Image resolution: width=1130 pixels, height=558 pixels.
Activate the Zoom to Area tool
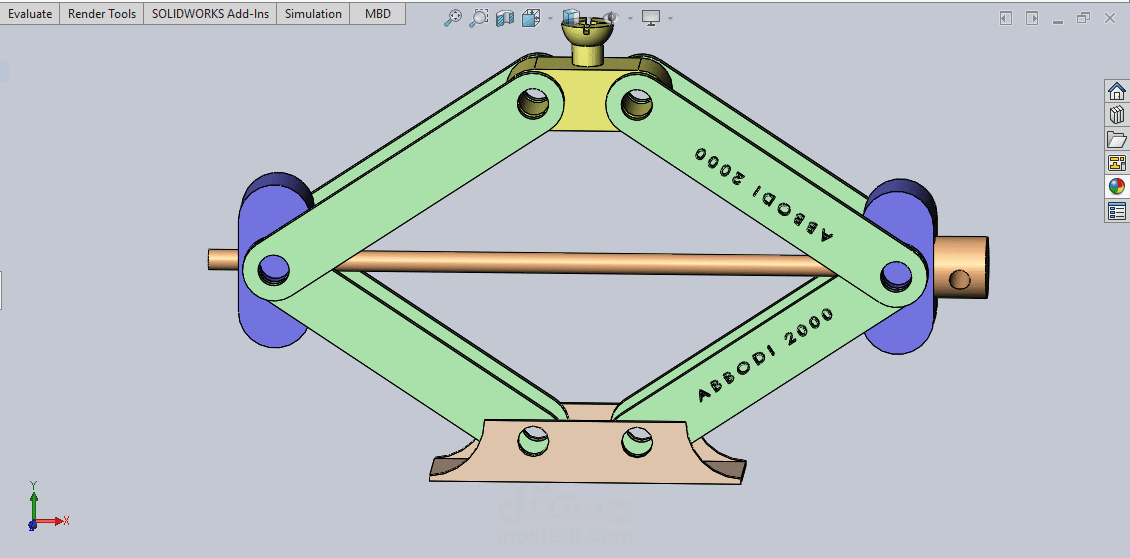pos(479,18)
